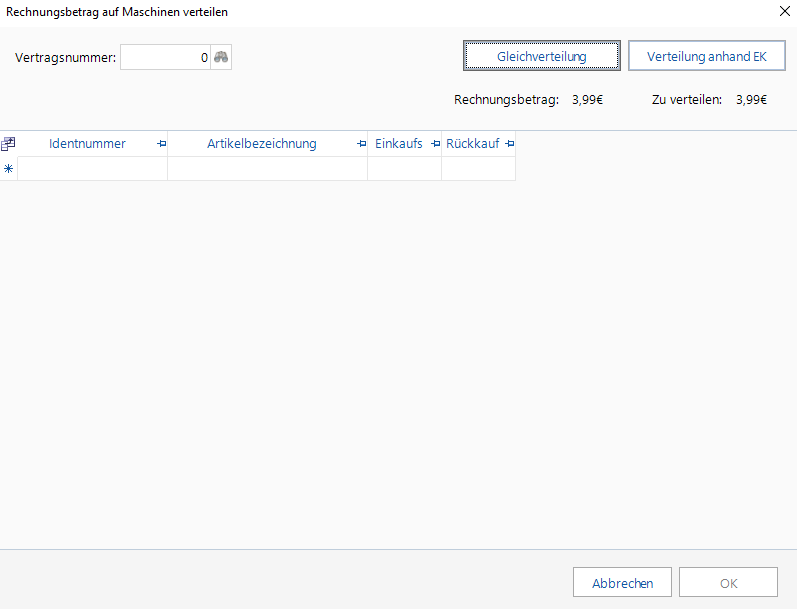Pin the Artikelbezeichnung column
797x609 pixels.
coord(361,144)
